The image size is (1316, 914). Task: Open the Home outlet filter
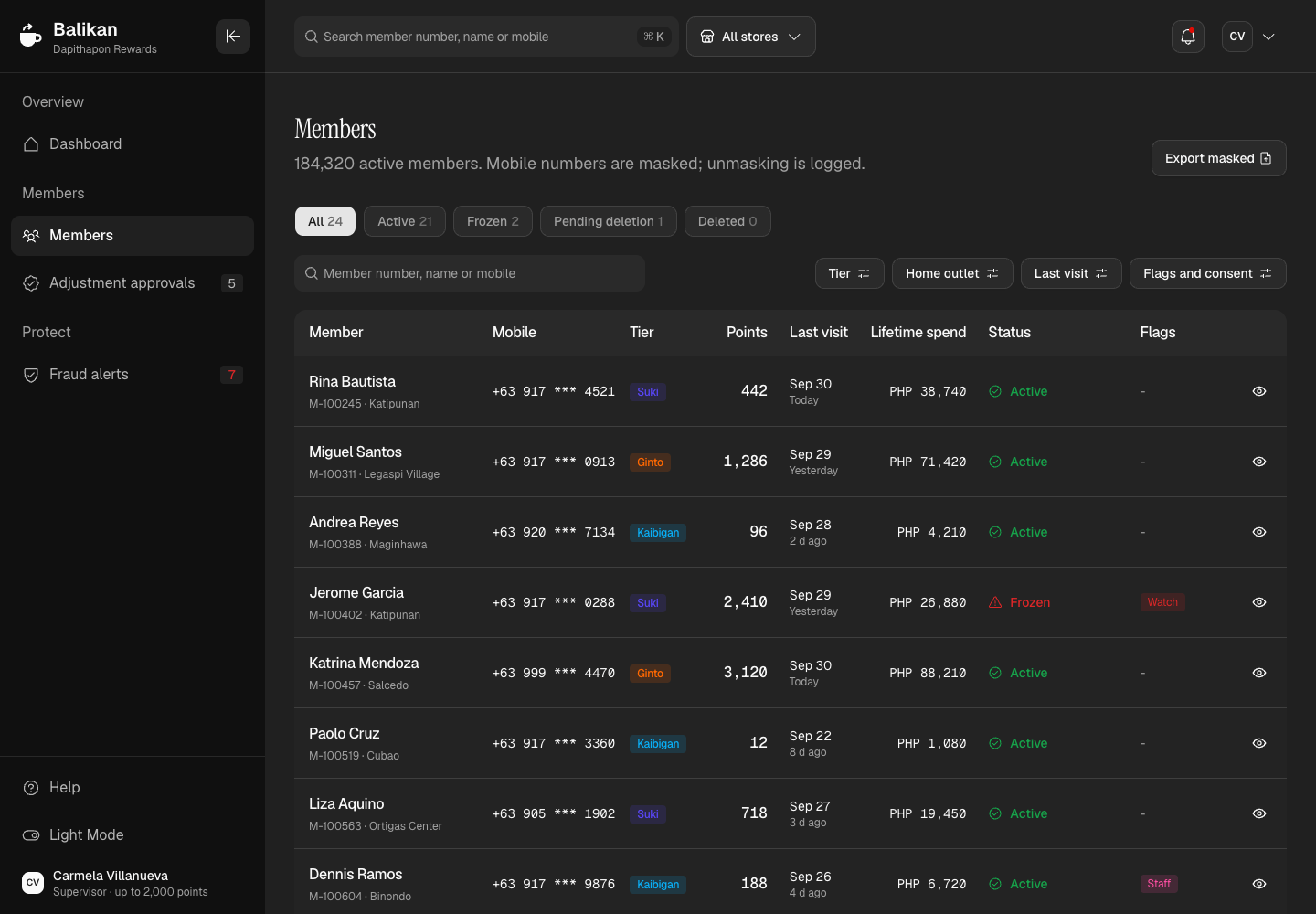952,273
